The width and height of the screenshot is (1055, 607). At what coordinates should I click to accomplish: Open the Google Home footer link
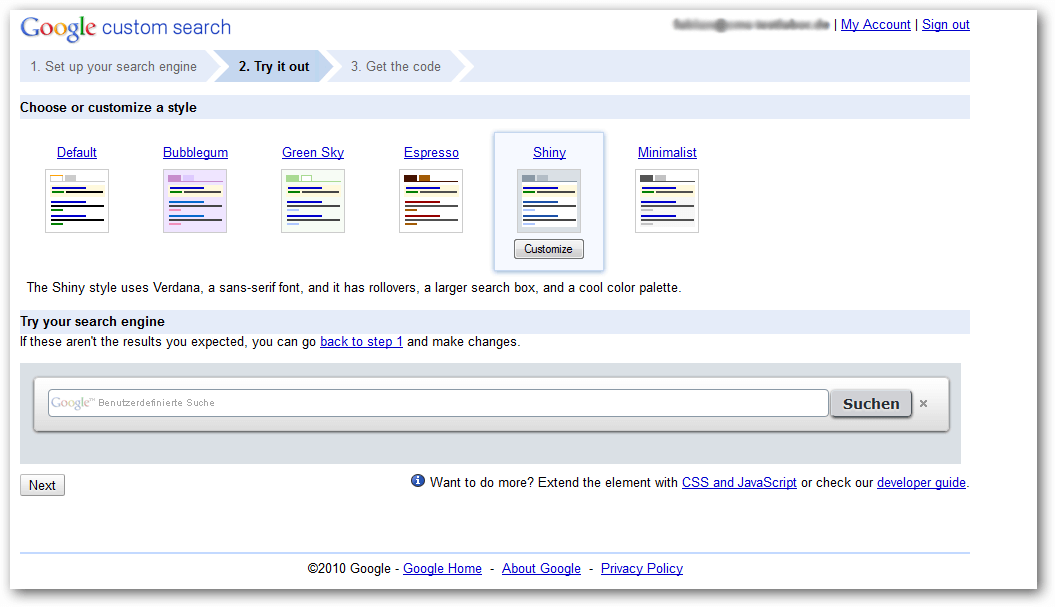[x=442, y=569]
